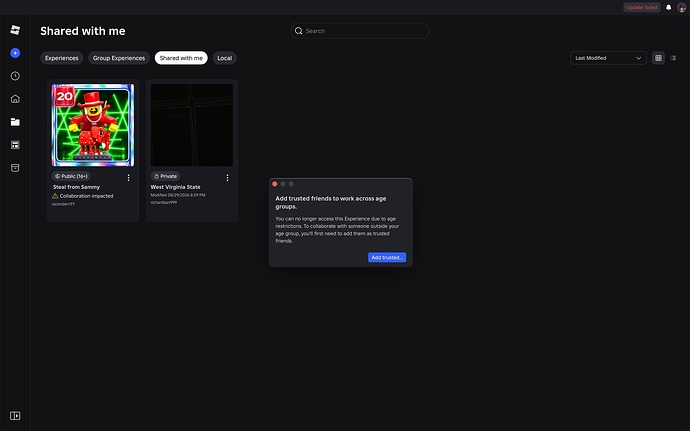This screenshot has width=690, height=431.
Task: Click the Public (16+) badge
Action: (x=71, y=176)
